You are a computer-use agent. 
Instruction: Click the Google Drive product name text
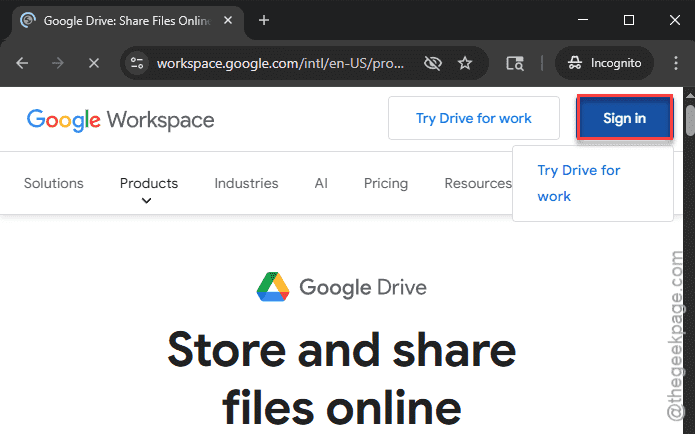pyautogui.click(x=363, y=287)
